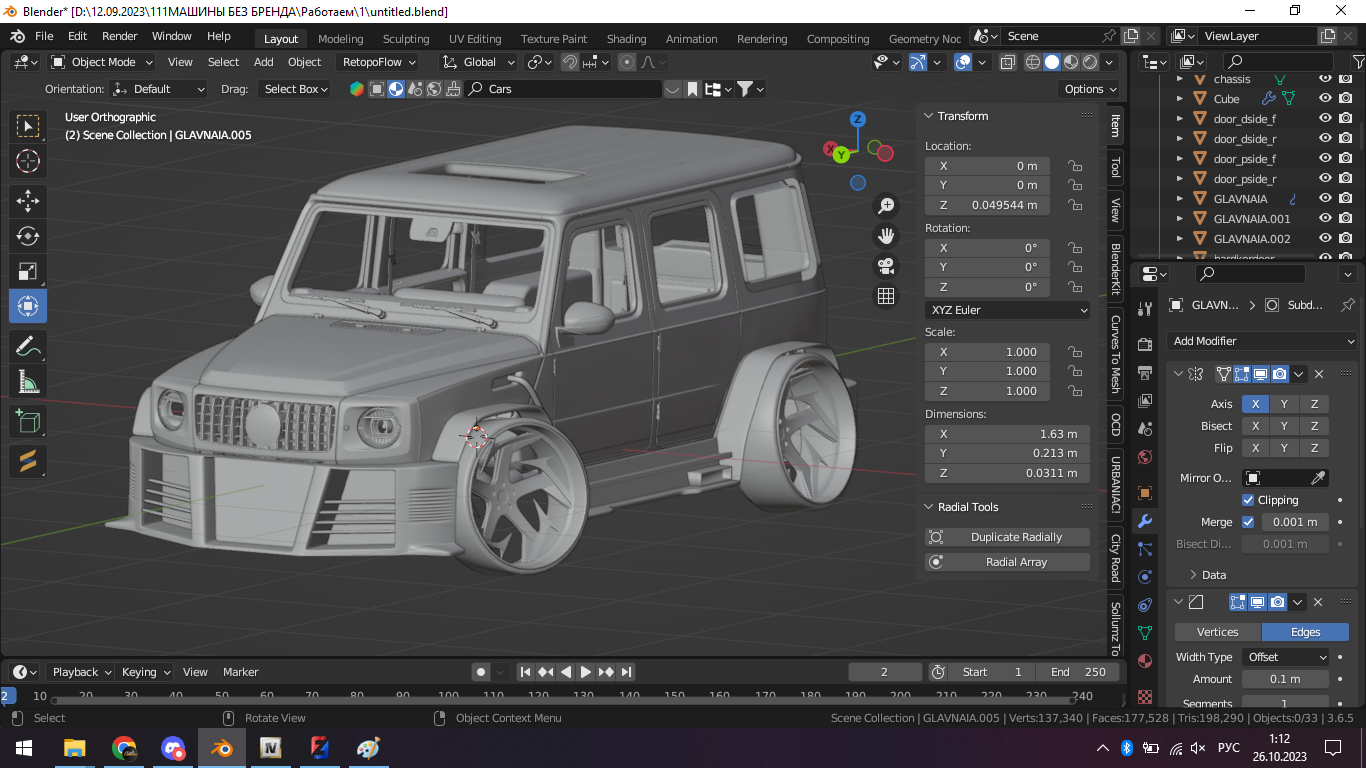Open File Explorer from the taskbar
This screenshot has height=768, width=1366.
[x=75, y=747]
